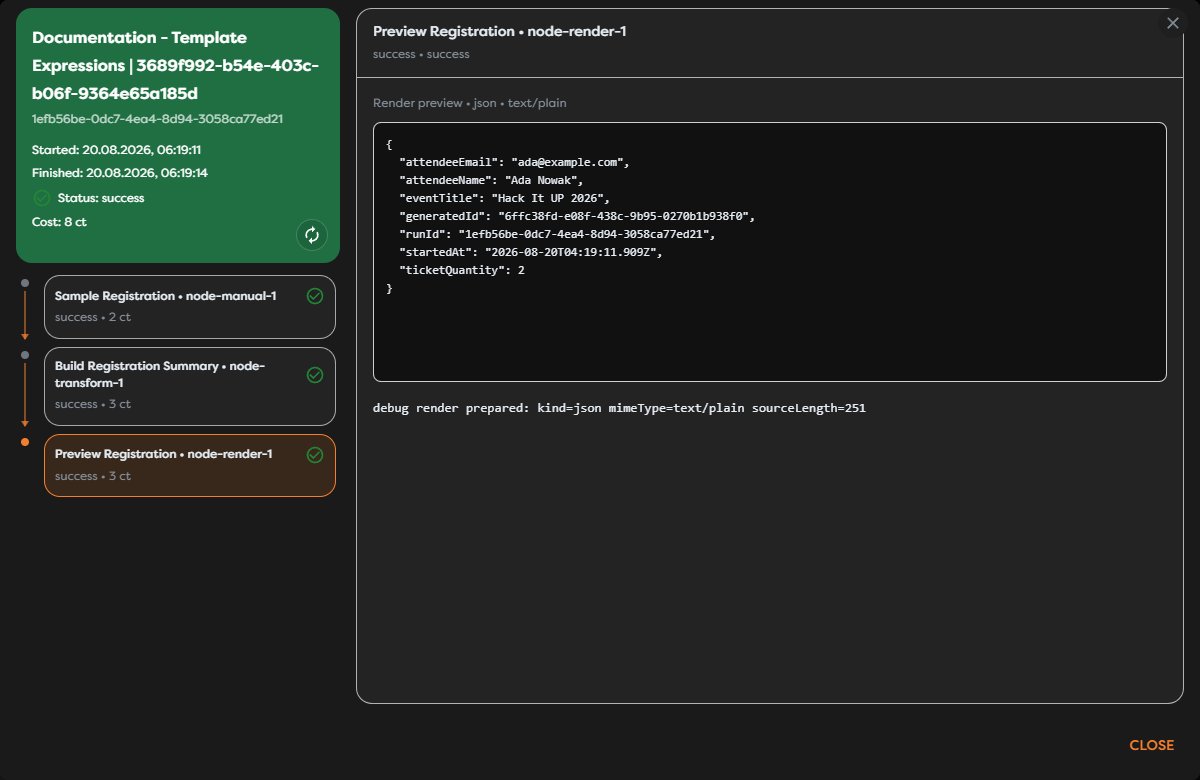
Task: Click the refresh icon in the run summary card
Action: [312, 235]
